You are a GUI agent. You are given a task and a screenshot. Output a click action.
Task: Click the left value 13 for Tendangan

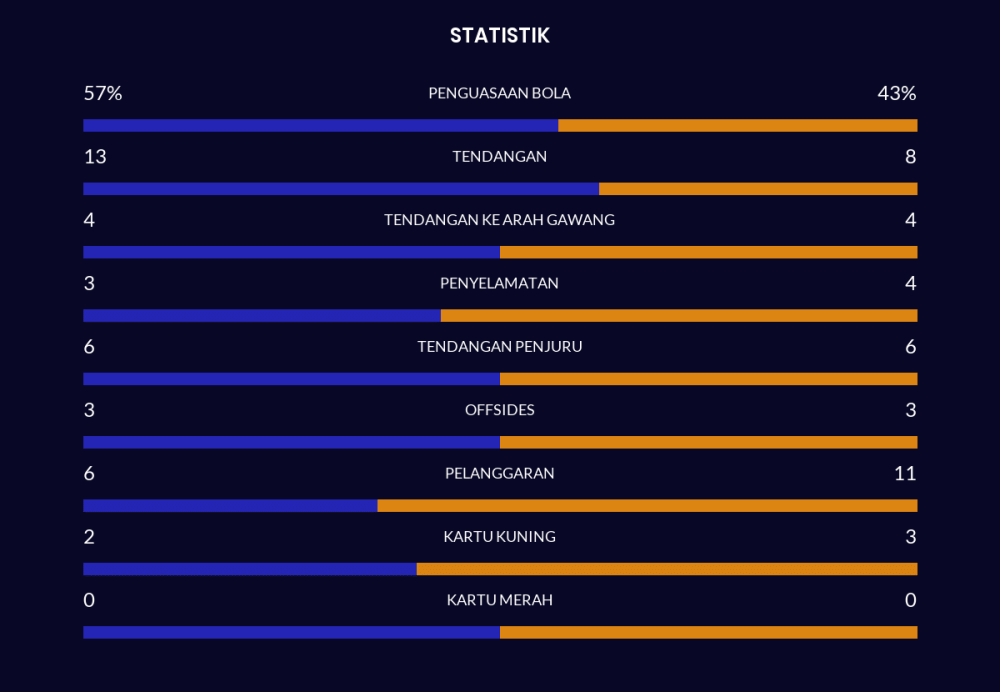click(x=95, y=157)
